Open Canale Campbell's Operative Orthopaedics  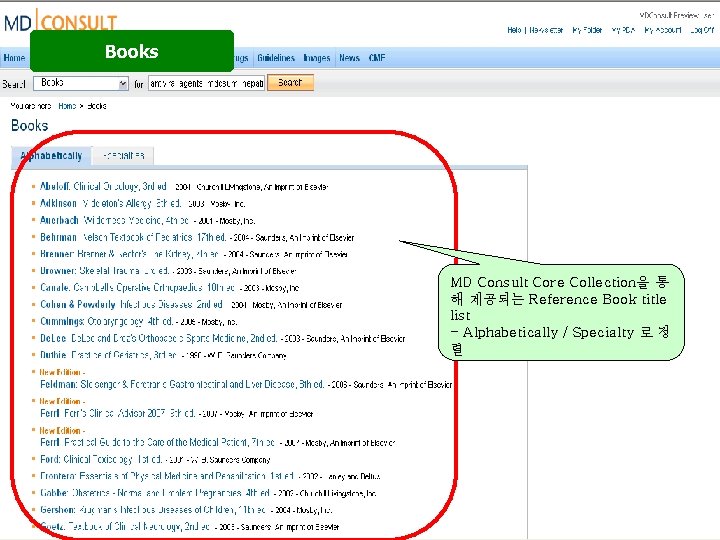(x=138, y=287)
